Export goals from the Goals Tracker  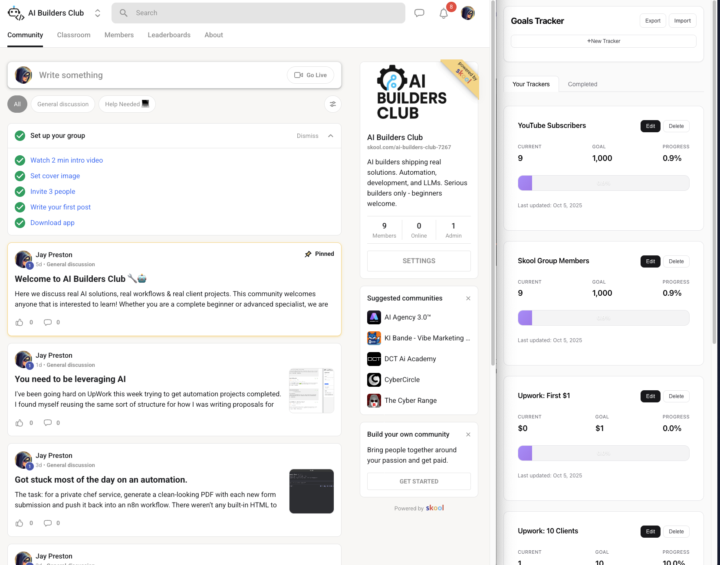652,21
